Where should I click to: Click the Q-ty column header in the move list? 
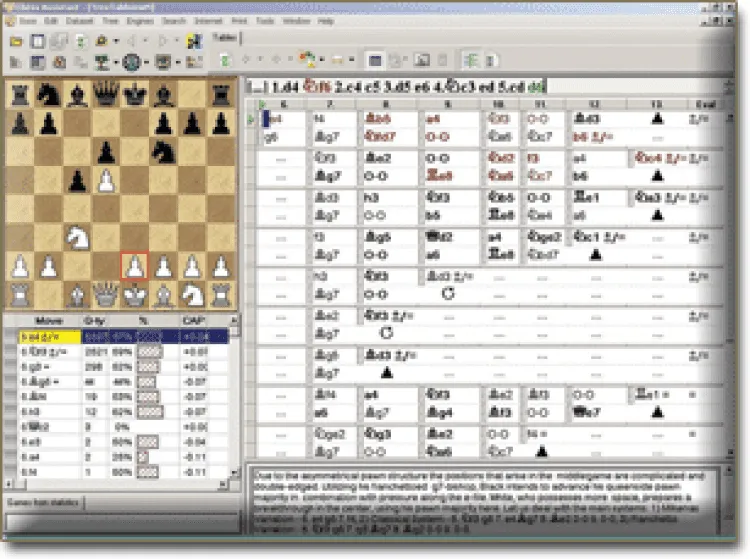pos(94,320)
